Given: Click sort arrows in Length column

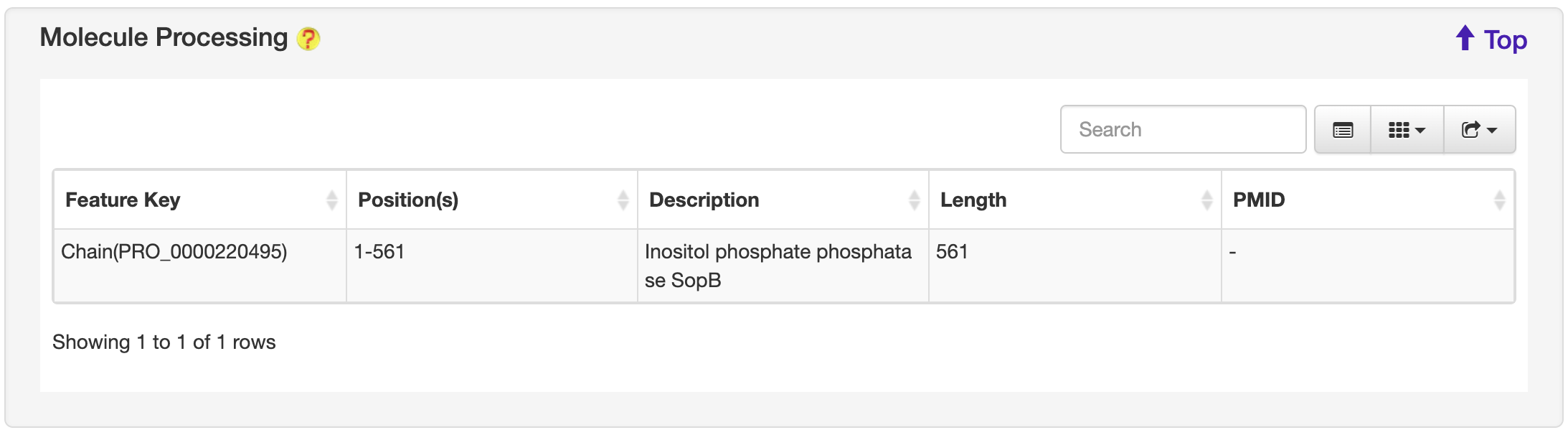Looking at the screenshot, I should pos(1206,200).
